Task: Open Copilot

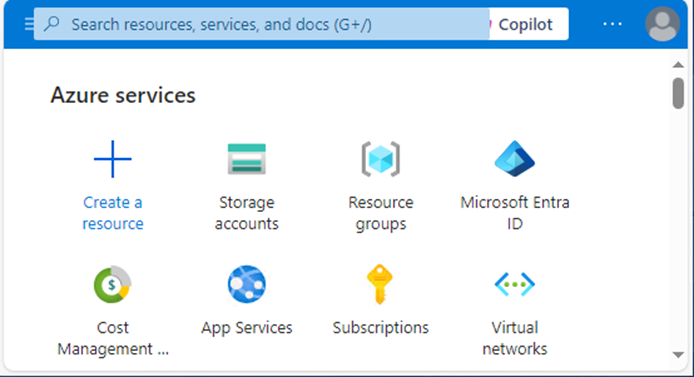Action: [529, 24]
